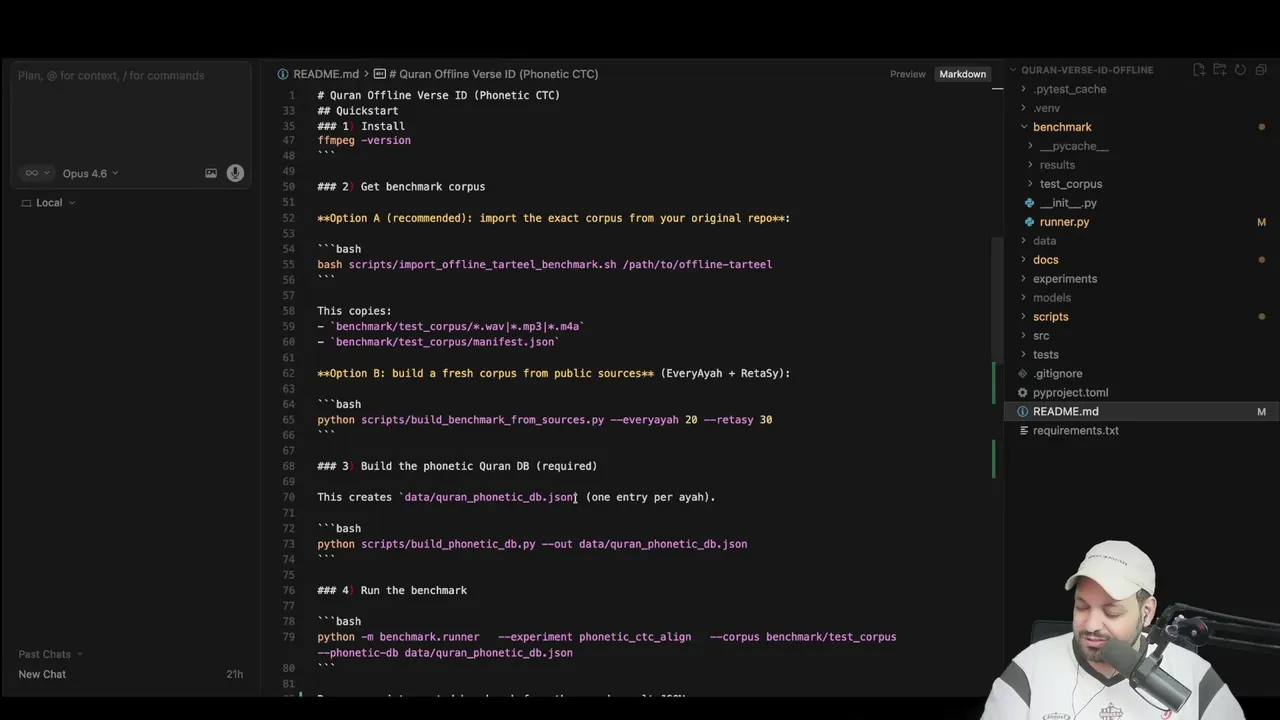Viewport: 1280px width, 720px height.
Task: Click the build_phonetic_db.py command line
Action: pos(532,544)
